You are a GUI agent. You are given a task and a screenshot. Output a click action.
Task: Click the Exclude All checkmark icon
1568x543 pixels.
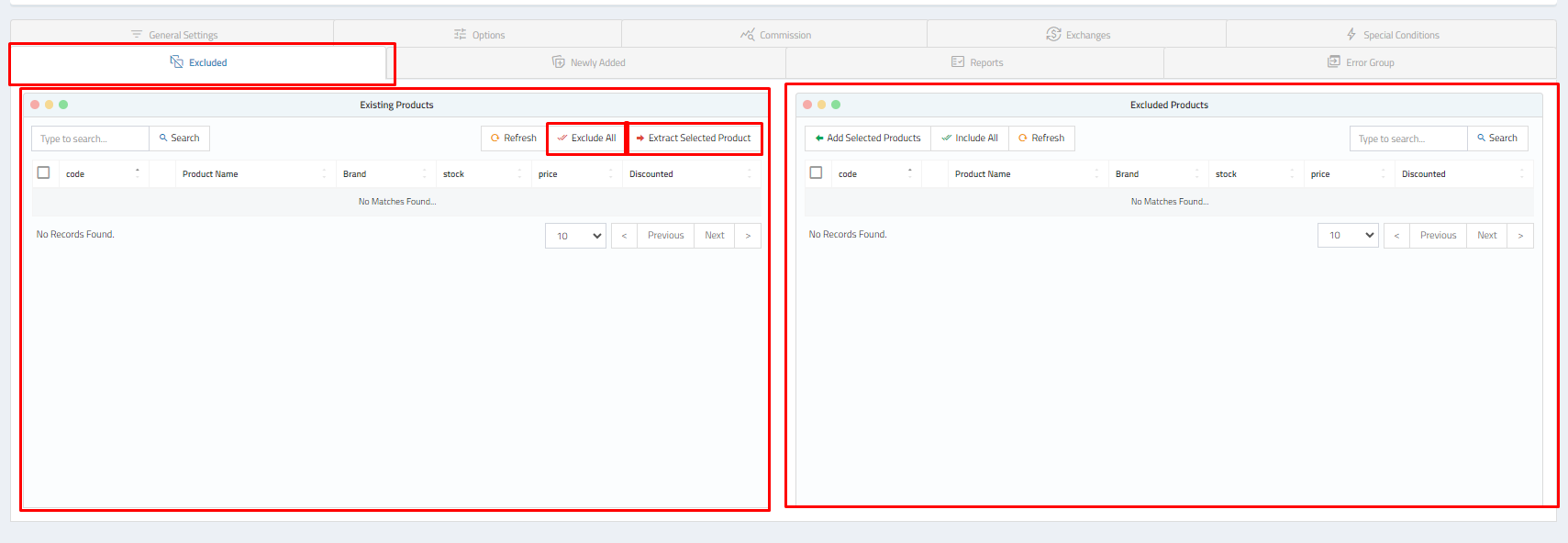coord(562,139)
